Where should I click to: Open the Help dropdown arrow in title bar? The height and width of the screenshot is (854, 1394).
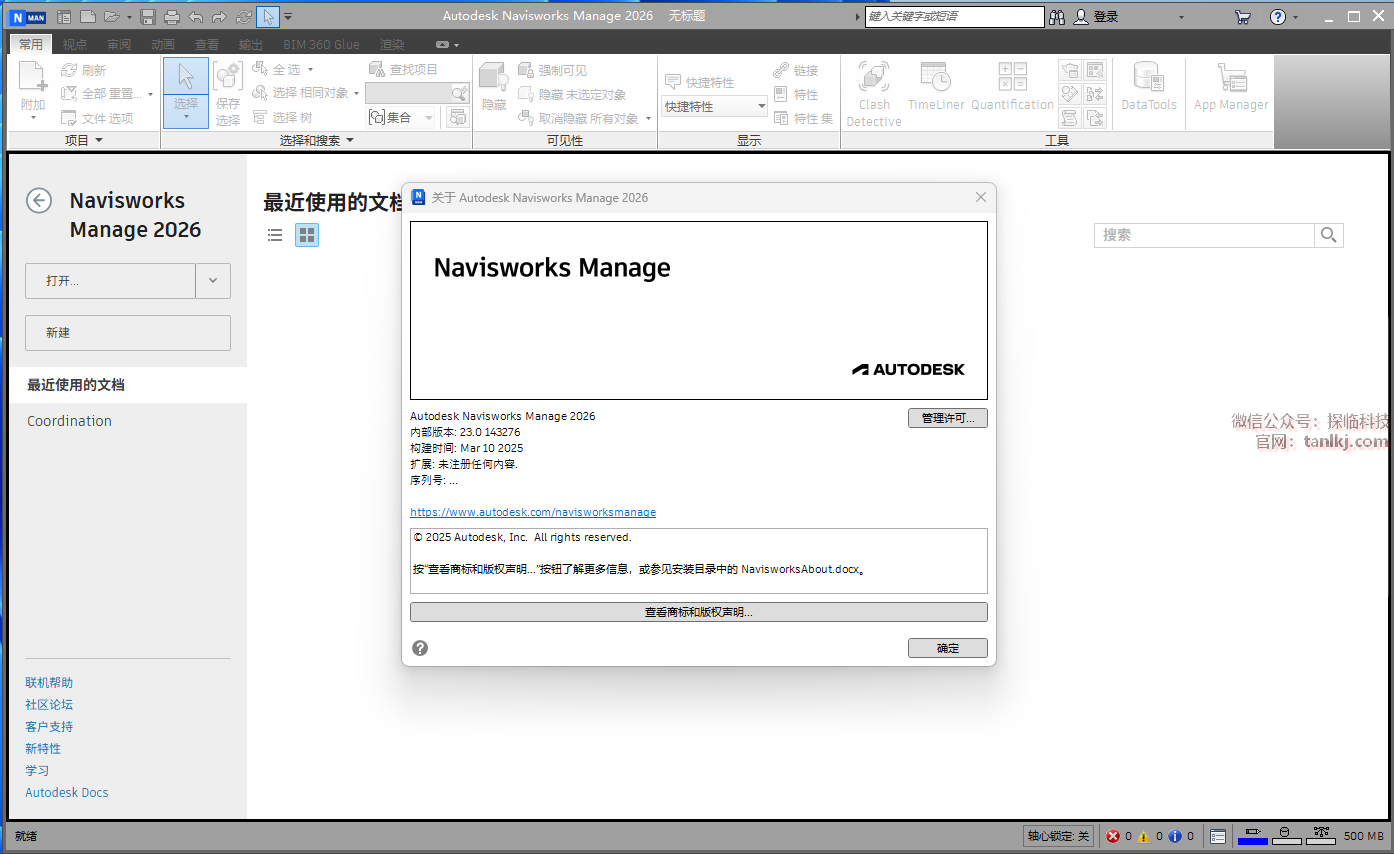pyautogui.click(x=1295, y=17)
